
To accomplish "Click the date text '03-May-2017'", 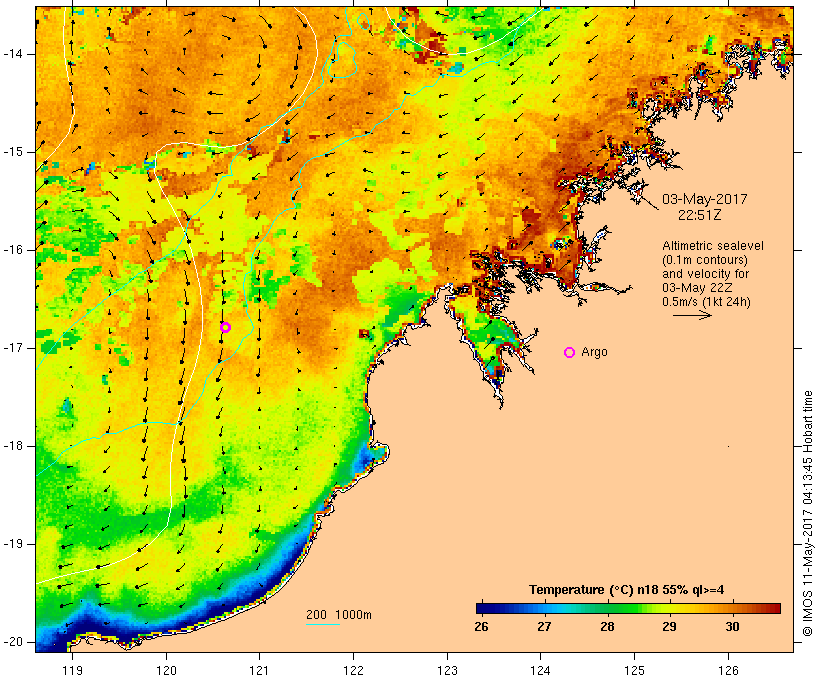I will [704, 199].
